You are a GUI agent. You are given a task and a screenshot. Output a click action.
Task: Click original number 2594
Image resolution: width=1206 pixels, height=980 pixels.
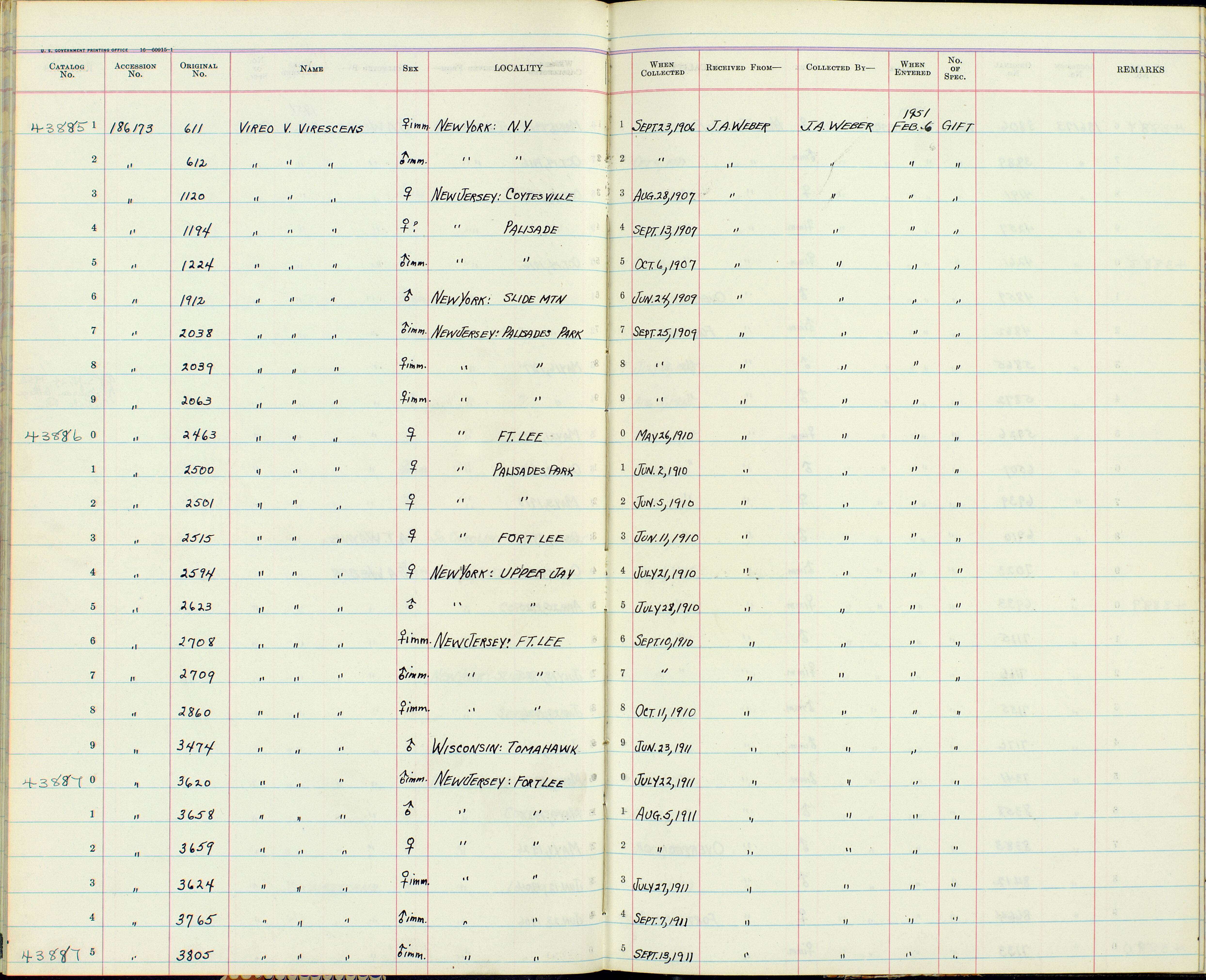(x=197, y=573)
